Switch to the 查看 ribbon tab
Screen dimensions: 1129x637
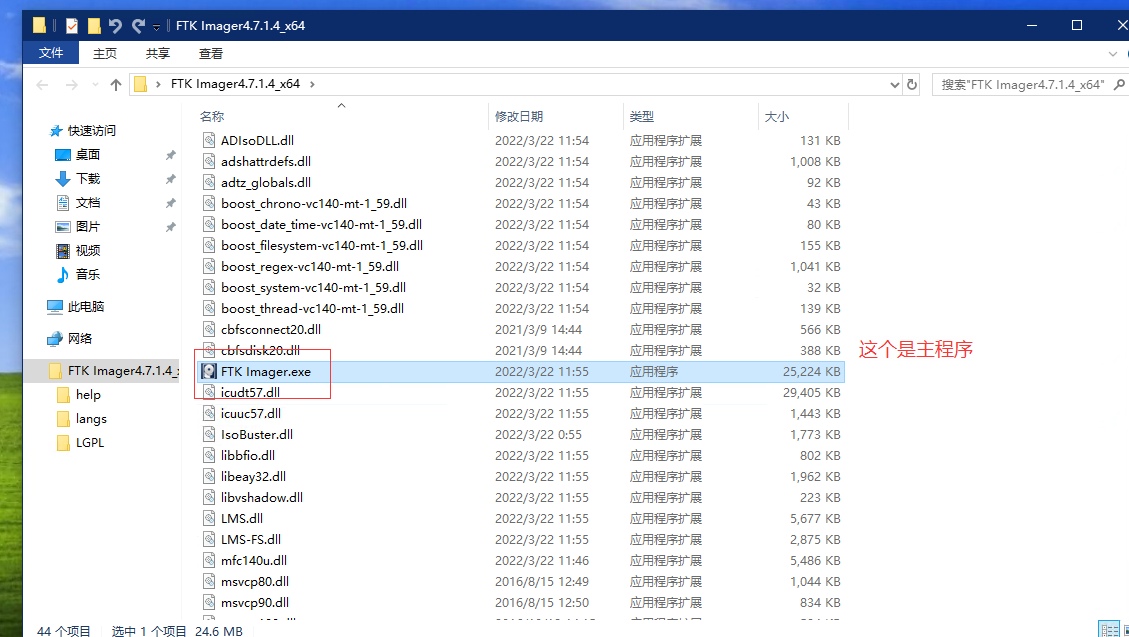click(211, 53)
